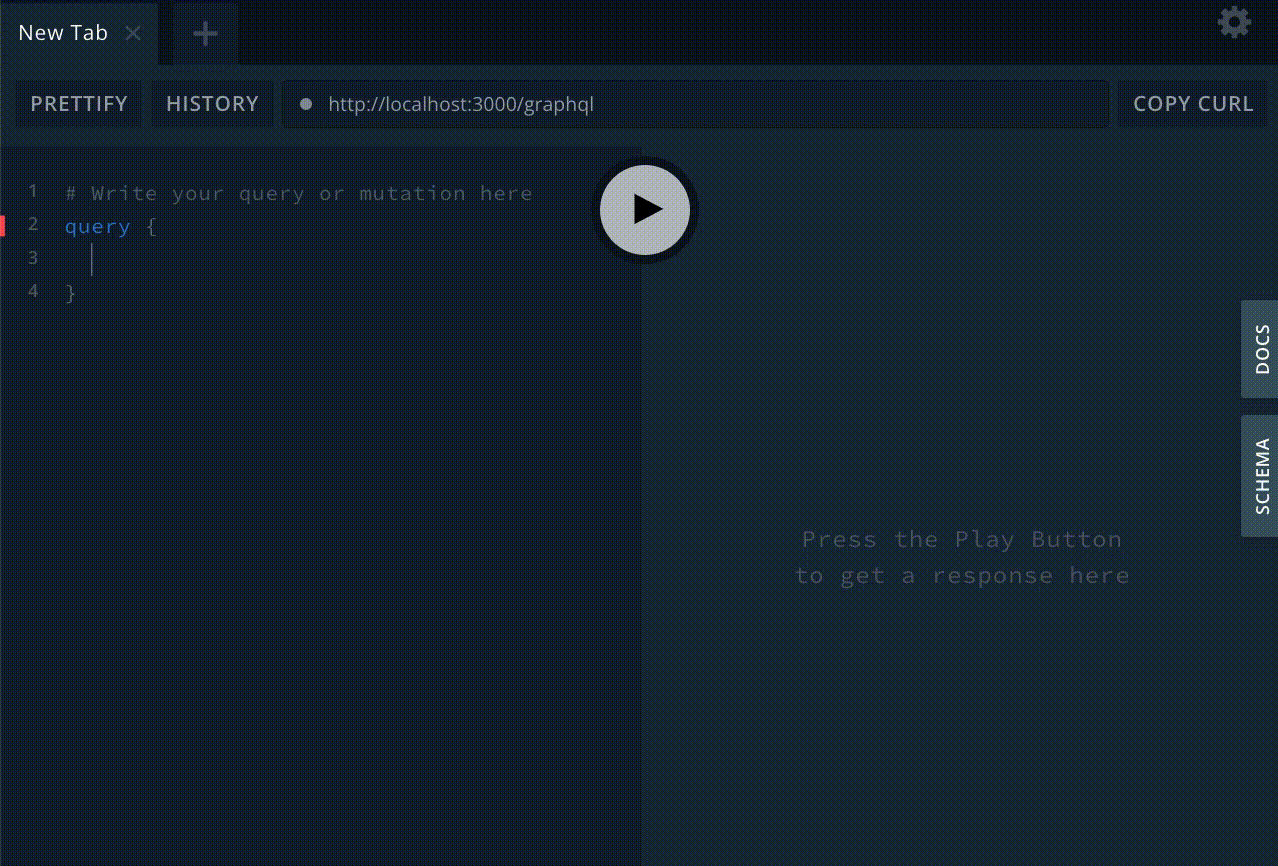Click the red gutter marker on line 2

(x=3, y=226)
